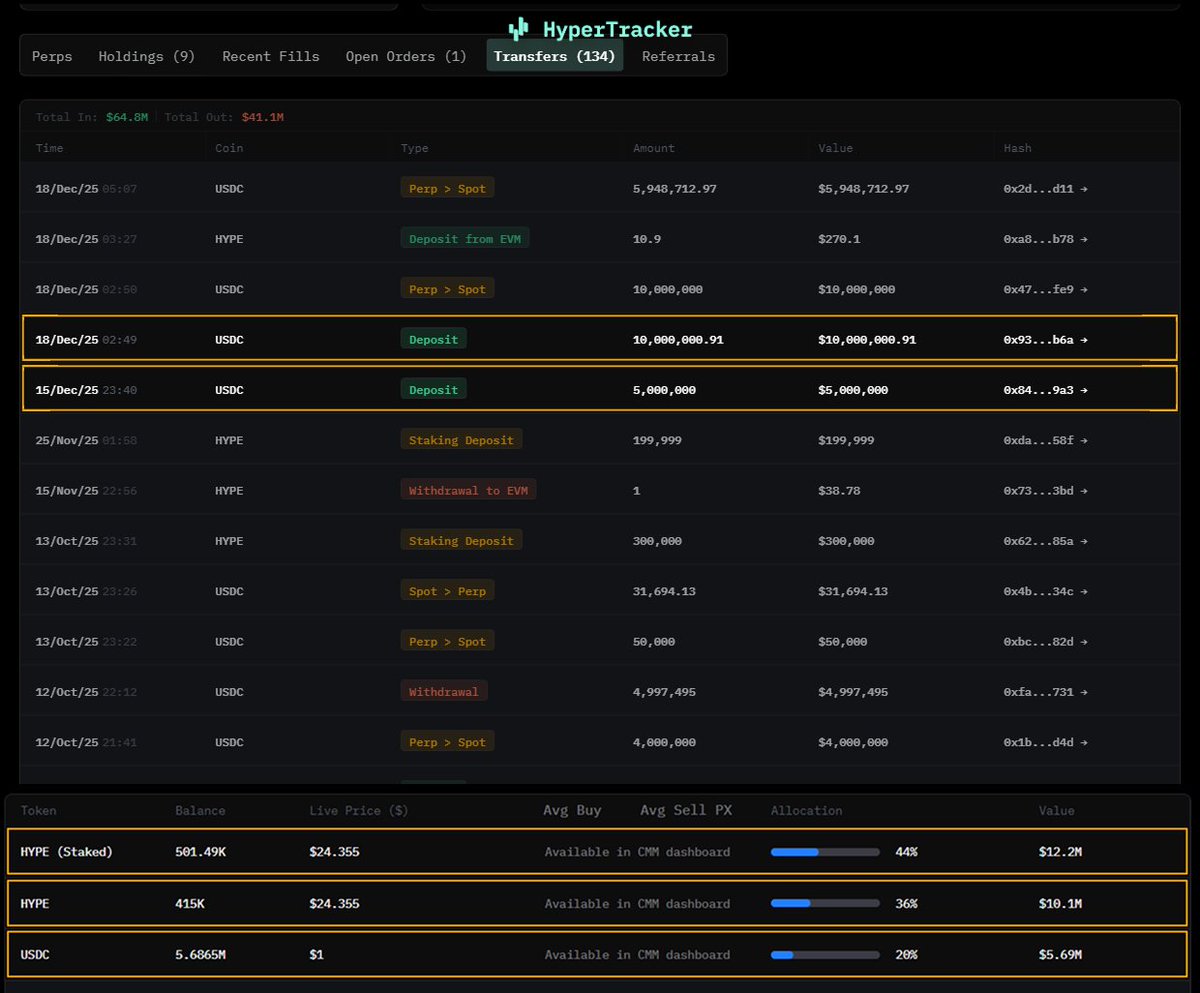
Task: Click the USDC allocation progress bar
Action: 825,955
